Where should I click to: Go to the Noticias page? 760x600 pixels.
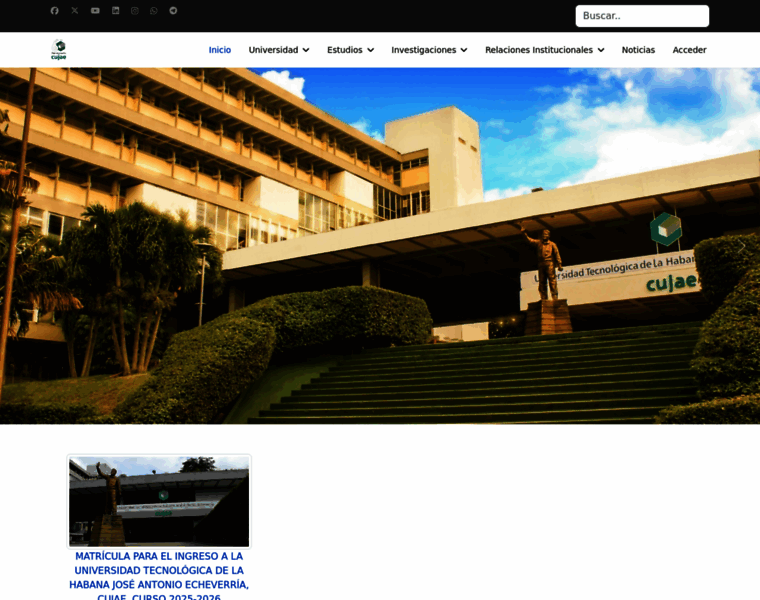click(638, 50)
